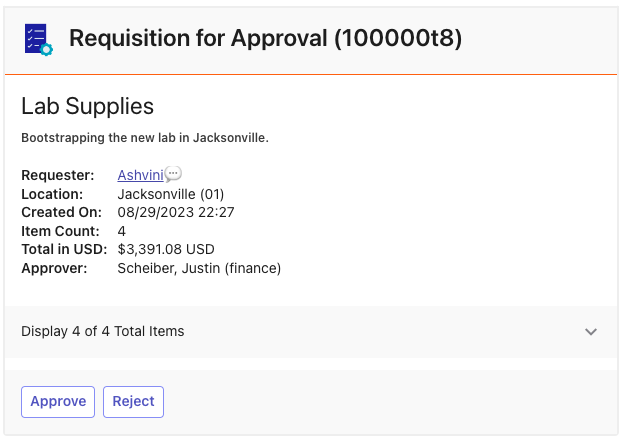Click approver name Scheiber, Justin (finance)
This screenshot has width=623, height=438.
[x=199, y=268]
